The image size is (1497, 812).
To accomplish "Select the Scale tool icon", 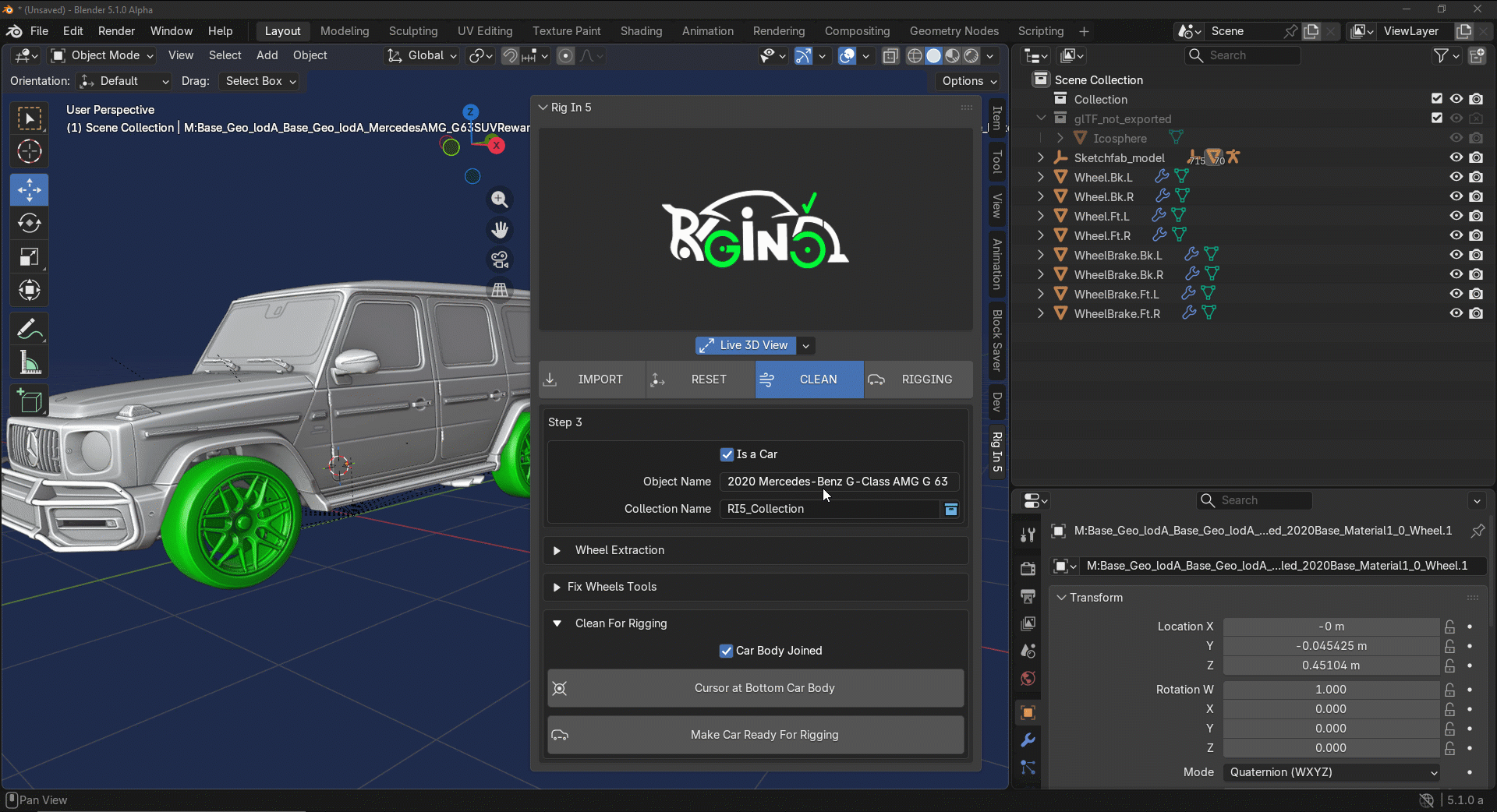I will [30, 257].
